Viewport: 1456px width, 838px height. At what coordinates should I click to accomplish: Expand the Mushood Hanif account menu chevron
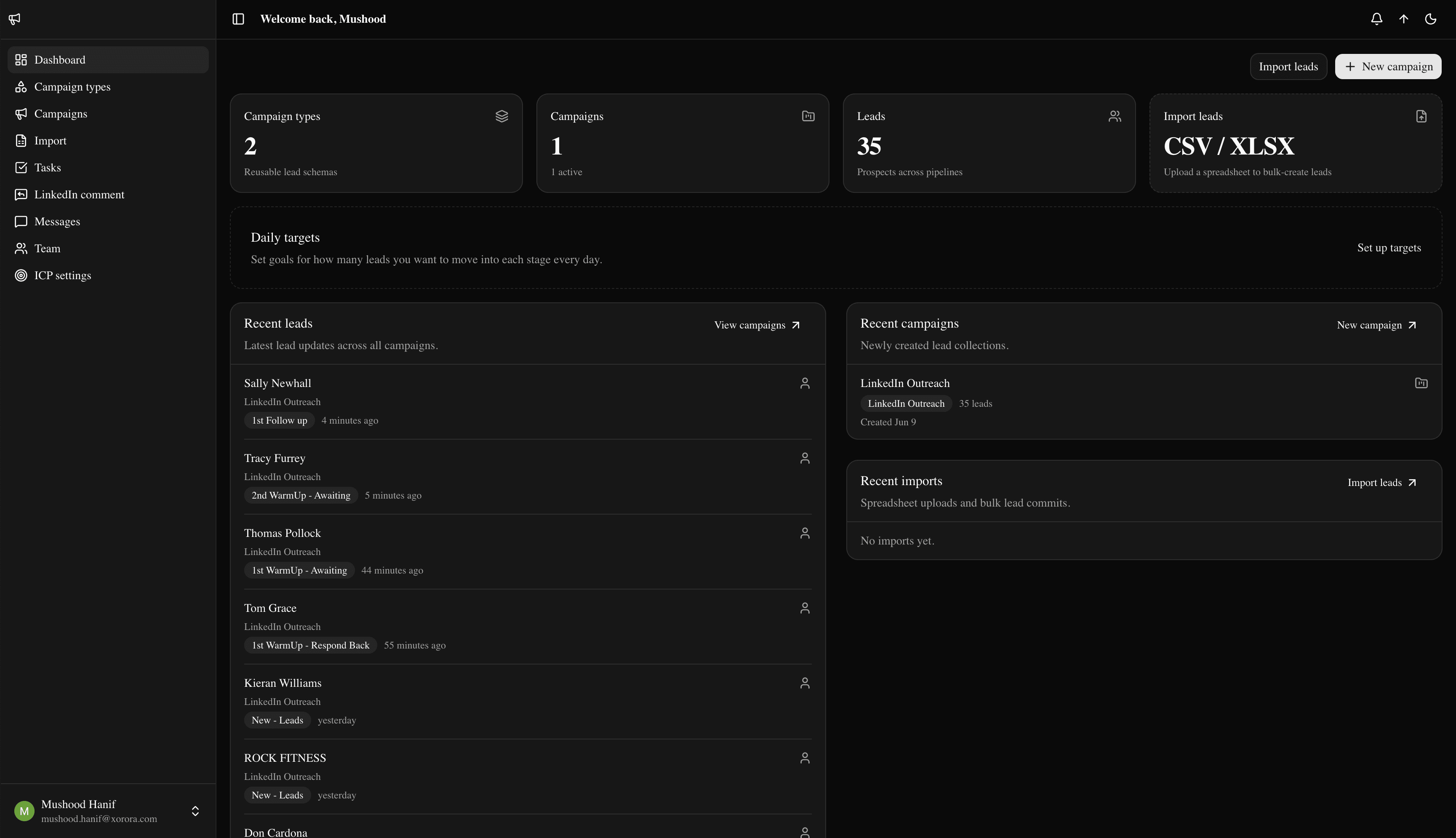point(195,811)
